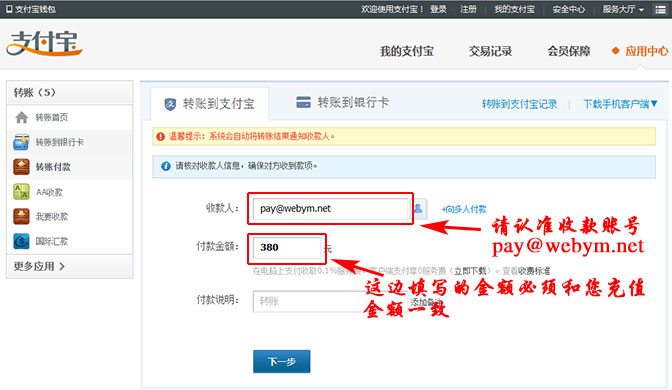
Task: Click the AA收款 sidebar icon
Action: point(21,192)
